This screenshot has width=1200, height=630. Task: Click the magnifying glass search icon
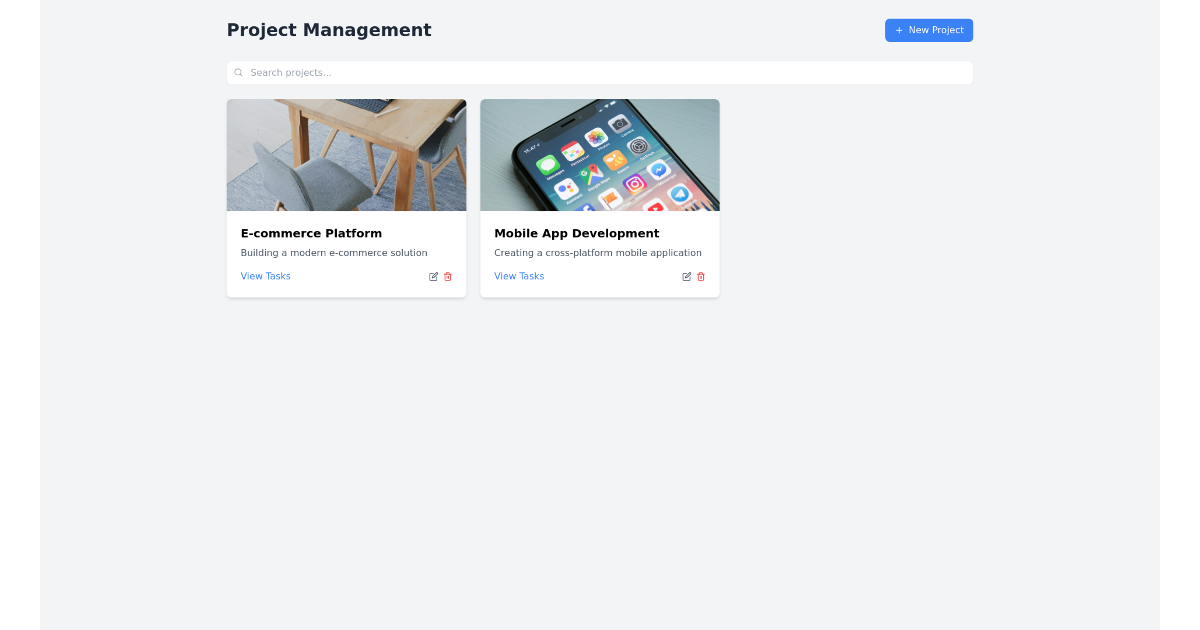coord(238,72)
